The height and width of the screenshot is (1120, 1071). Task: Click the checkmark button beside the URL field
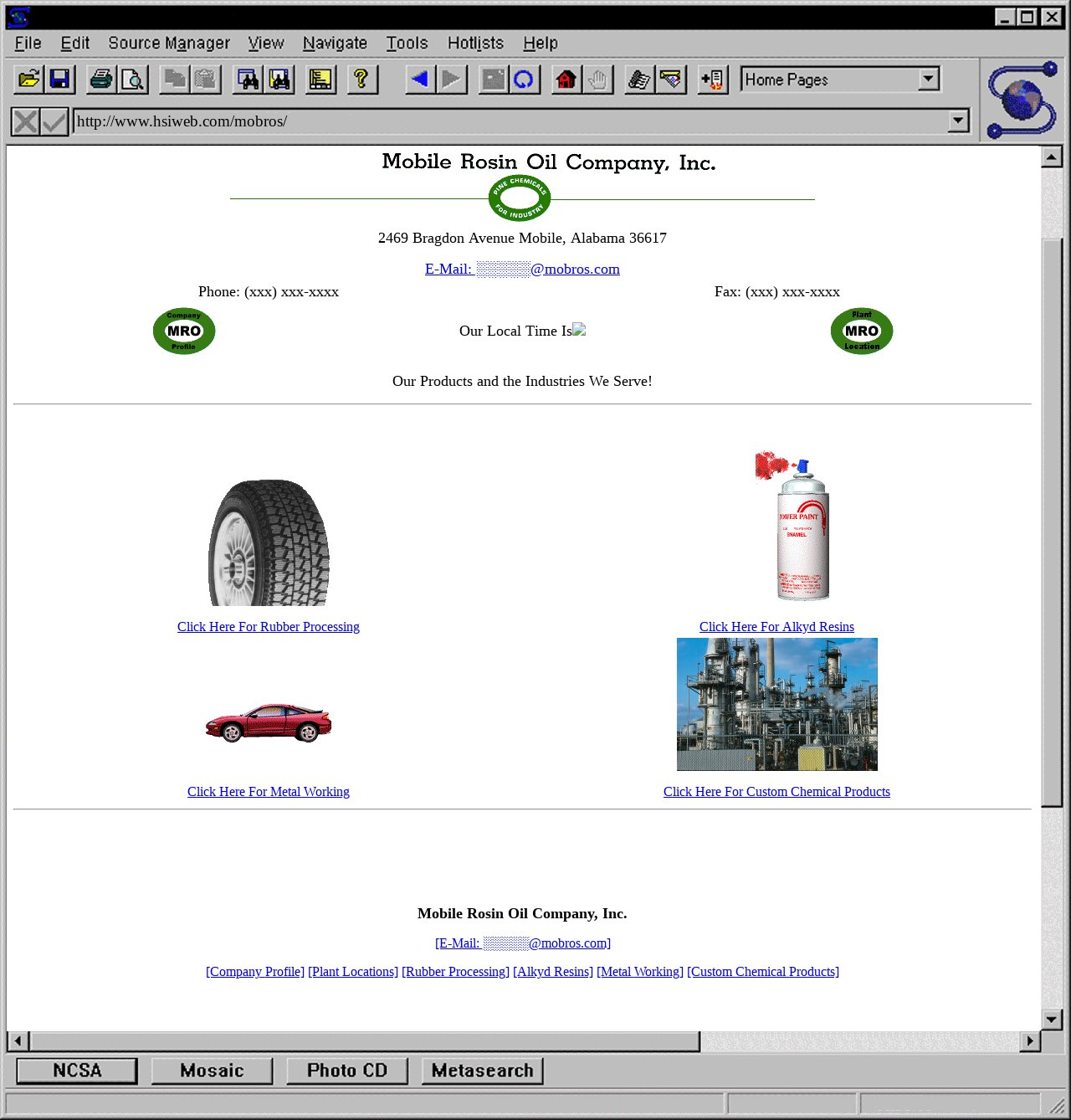(54, 122)
